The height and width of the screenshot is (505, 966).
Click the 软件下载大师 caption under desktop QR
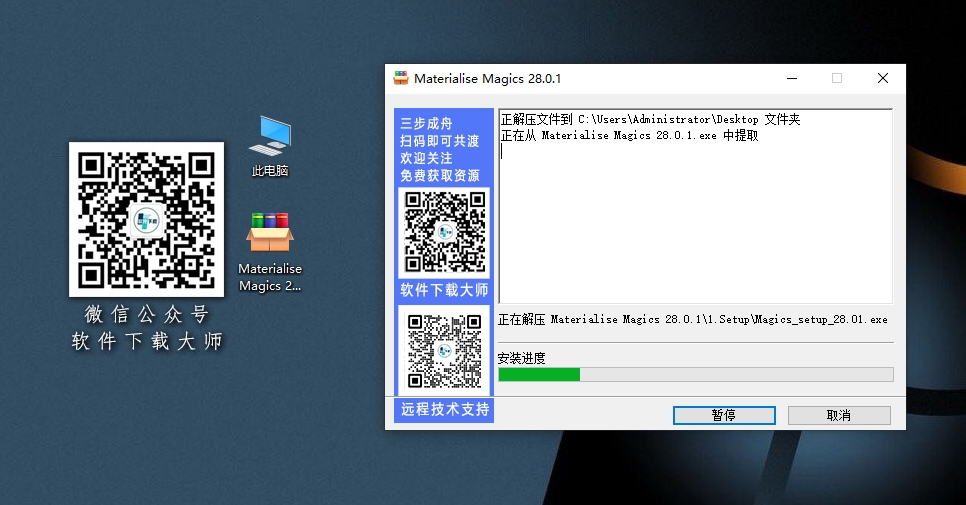147,341
